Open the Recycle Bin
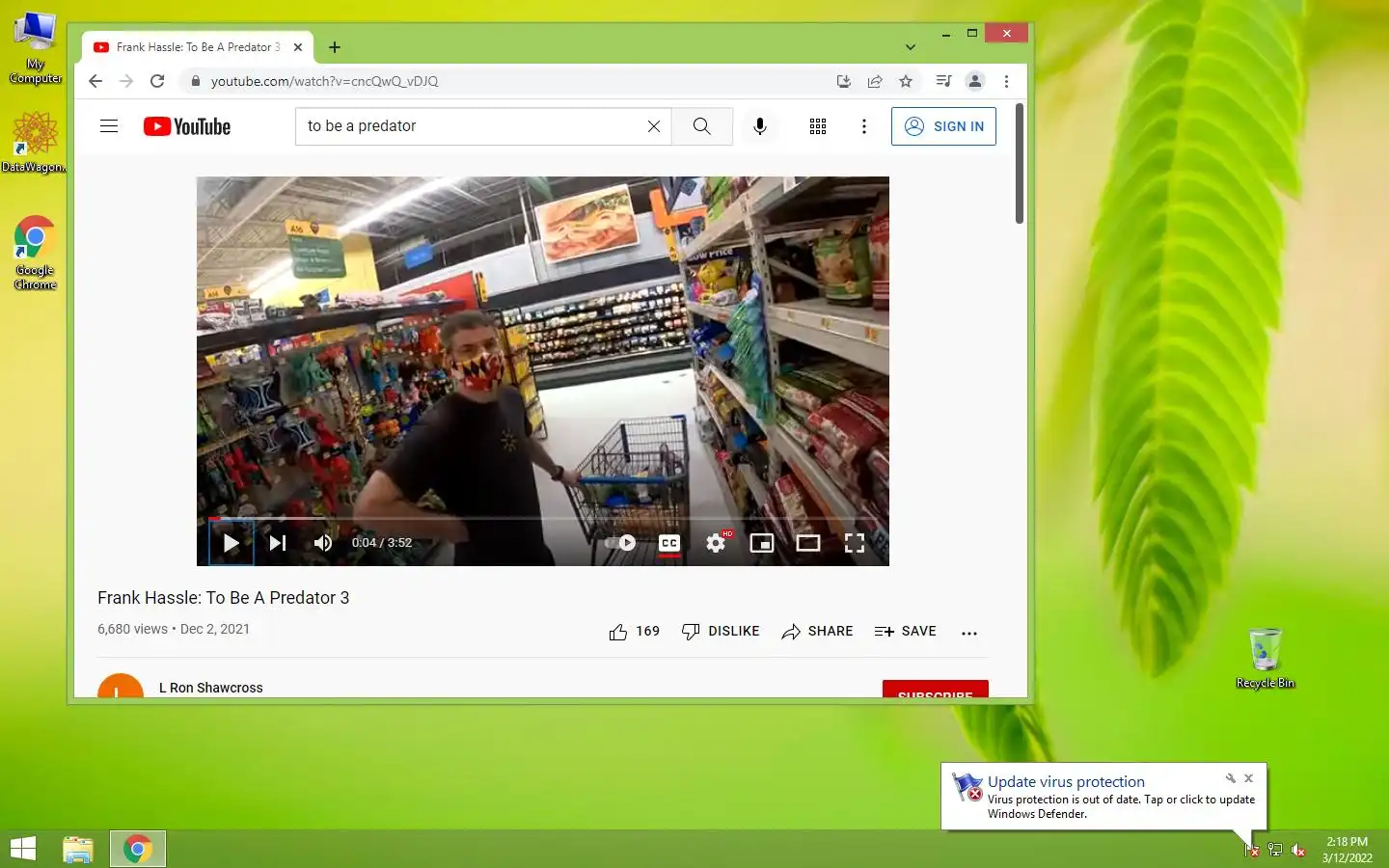The image size is (1389, 868). 1266,659
